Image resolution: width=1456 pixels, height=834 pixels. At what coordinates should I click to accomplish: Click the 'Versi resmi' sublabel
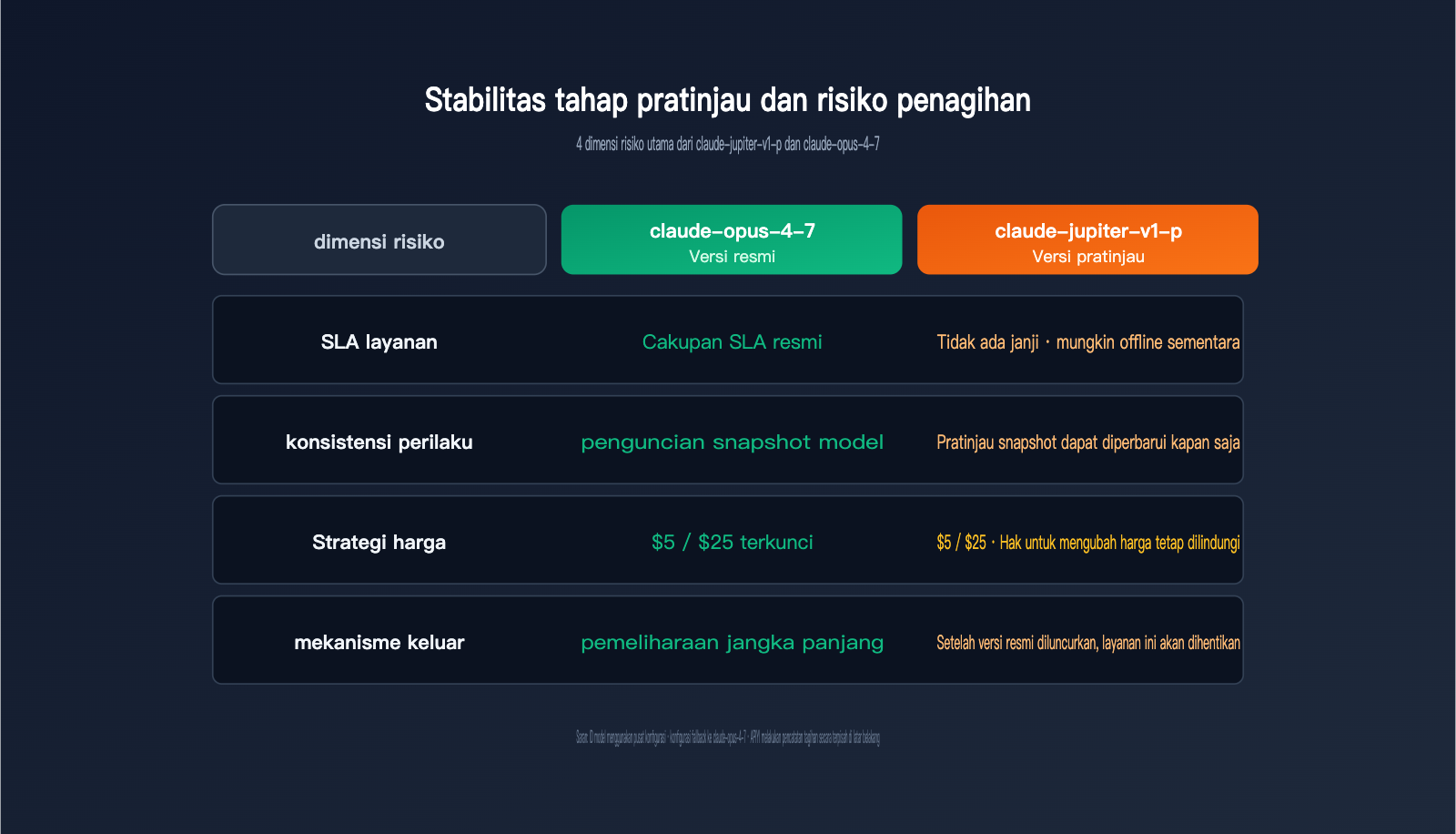tap(732, 257)
